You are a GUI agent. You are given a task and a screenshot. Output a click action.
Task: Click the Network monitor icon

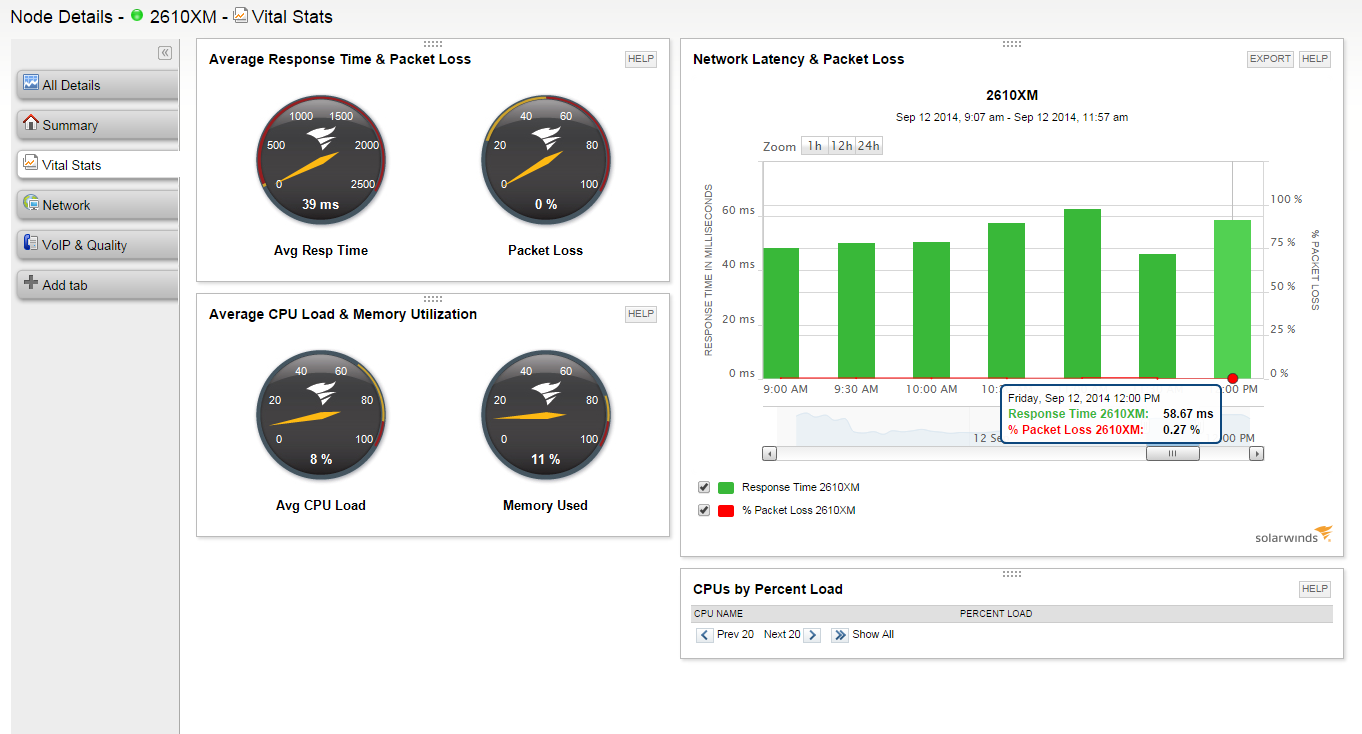coord(31,203)
